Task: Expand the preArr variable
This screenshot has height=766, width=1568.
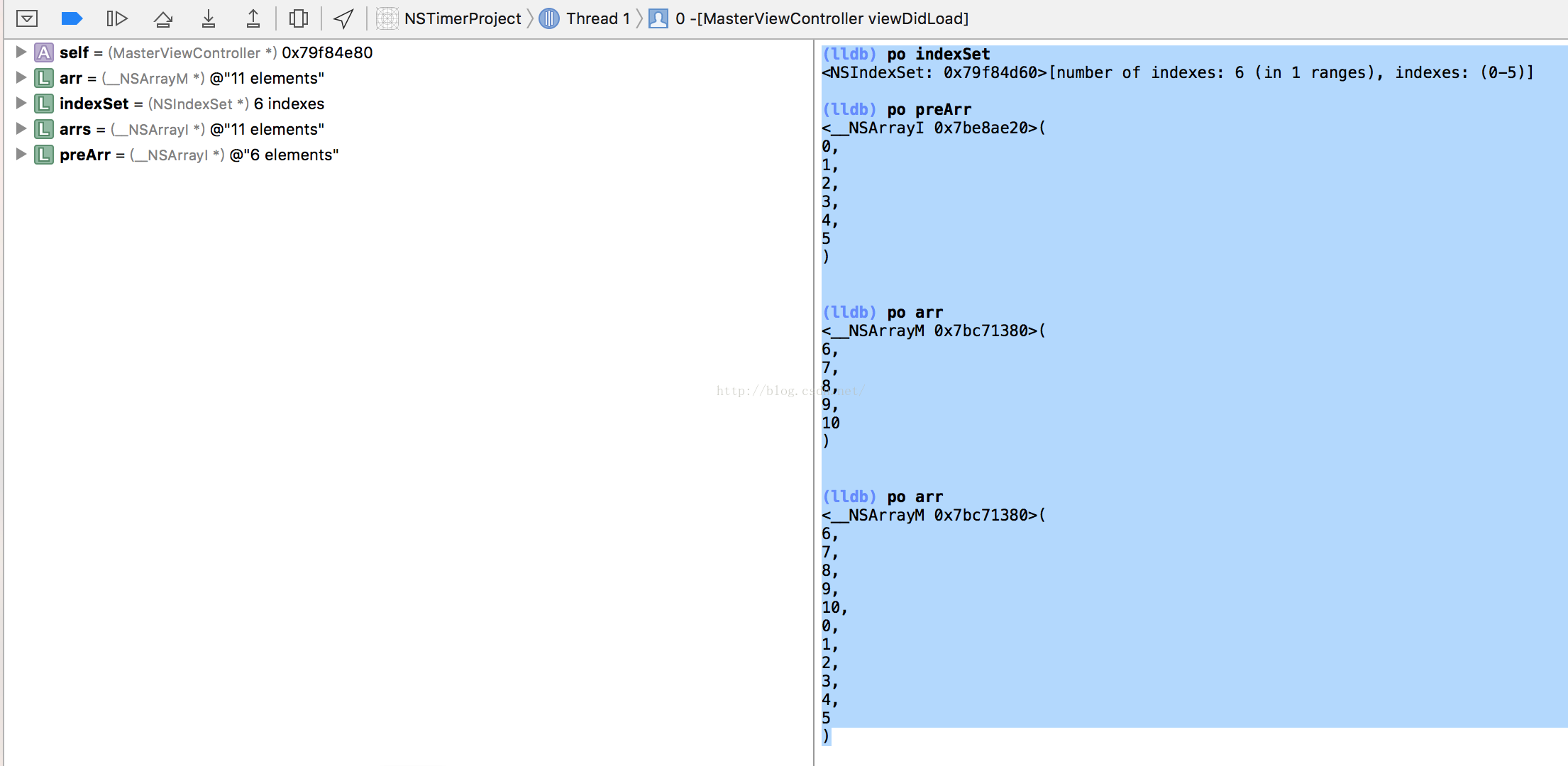Action: pos(21,154)
